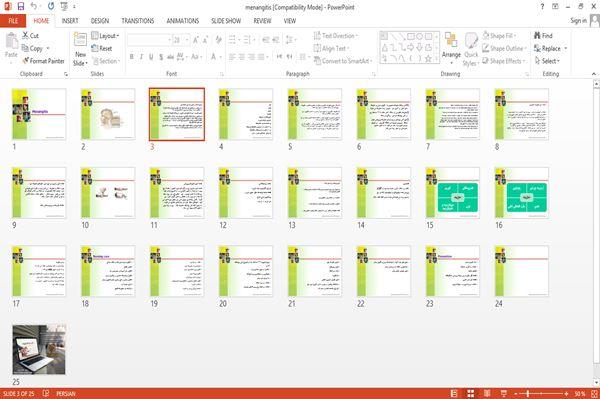Click the Reset slide button

click(102, 48)
